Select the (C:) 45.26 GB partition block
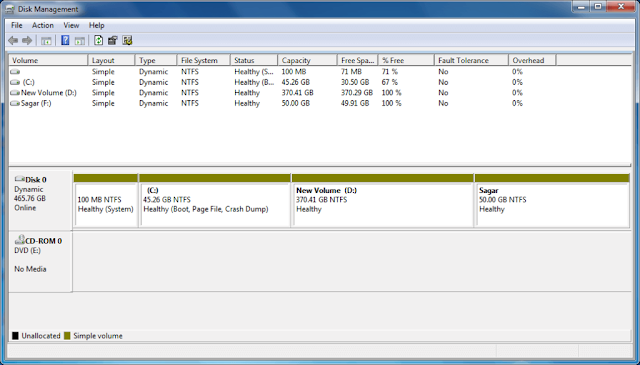The image size is (640, 365). coord(215,200)
